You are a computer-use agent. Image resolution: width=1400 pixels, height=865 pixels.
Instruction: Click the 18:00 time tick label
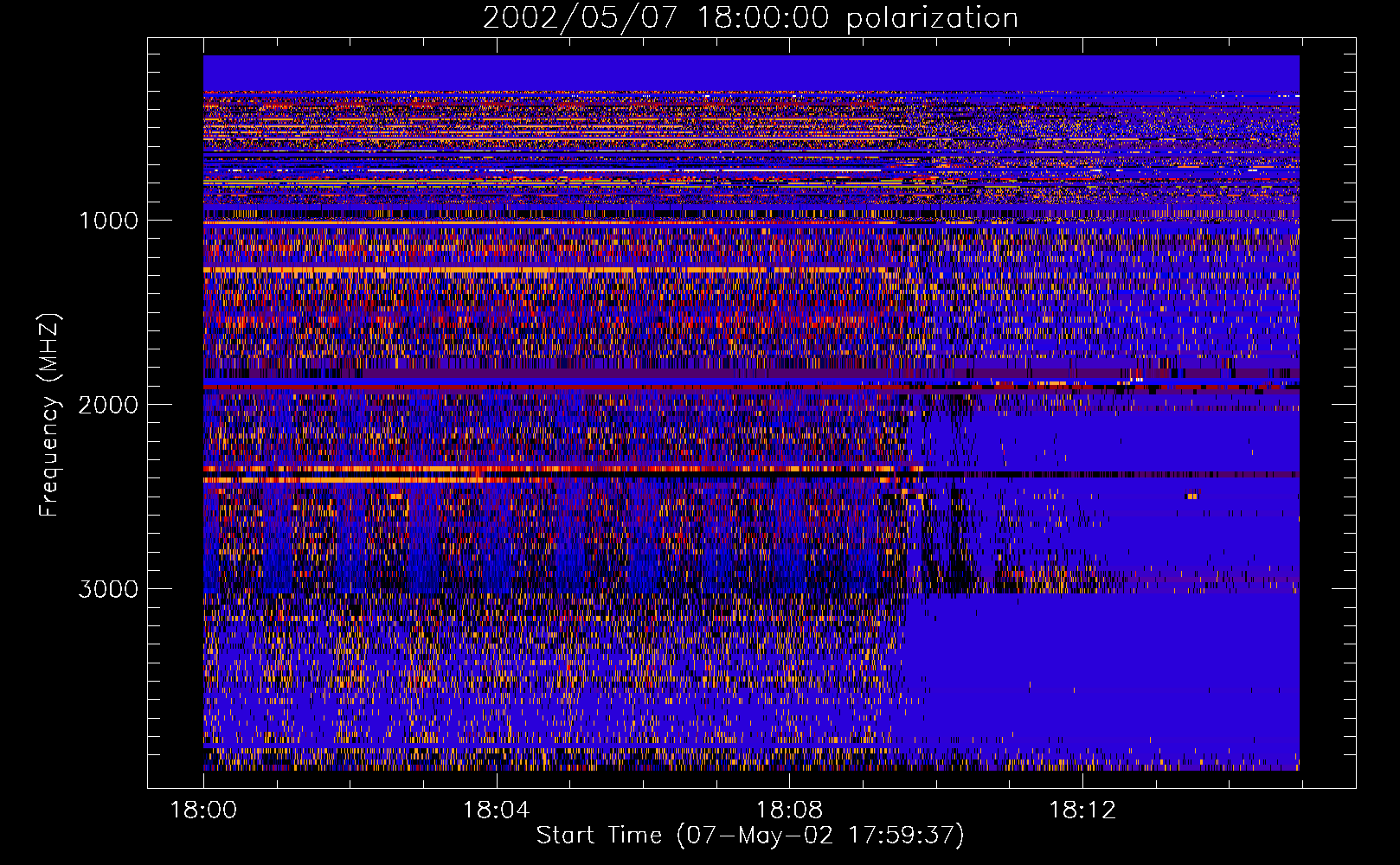[203, 811]
